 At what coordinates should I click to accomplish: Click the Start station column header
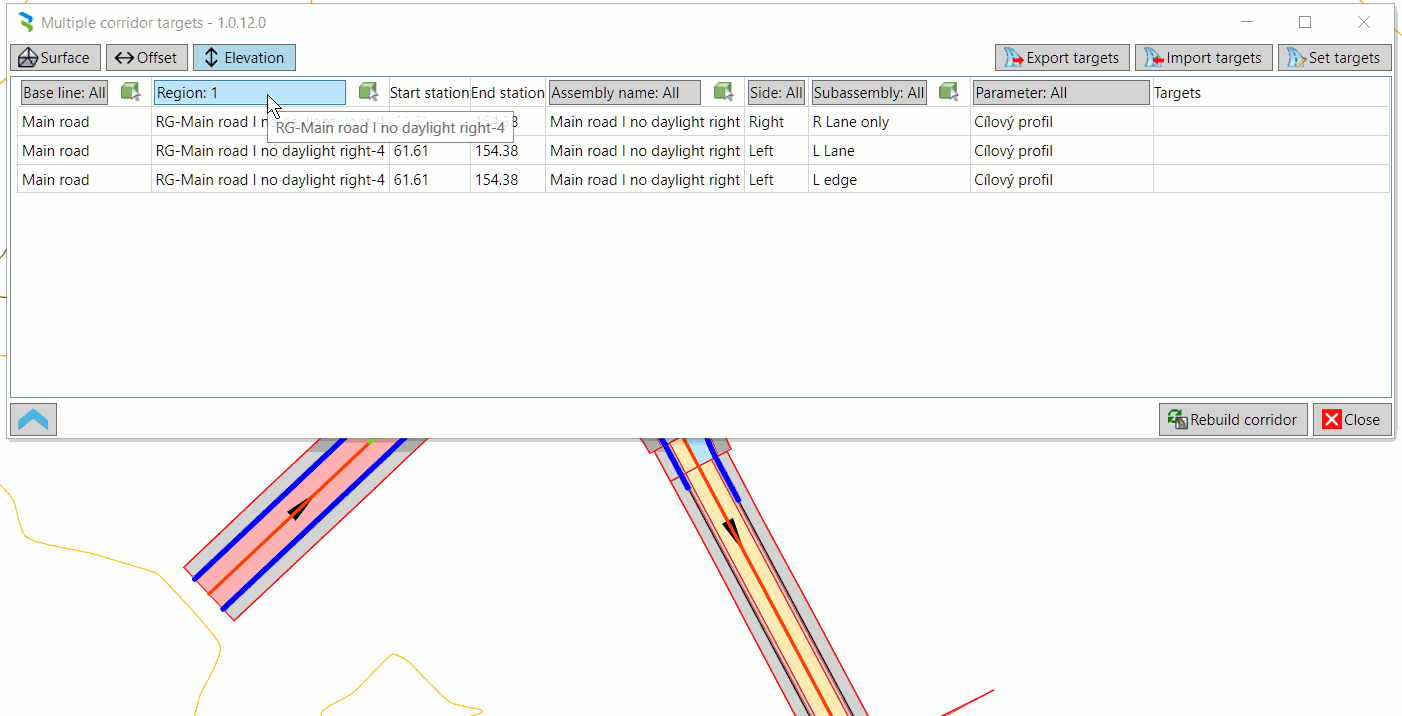(429, 93)
